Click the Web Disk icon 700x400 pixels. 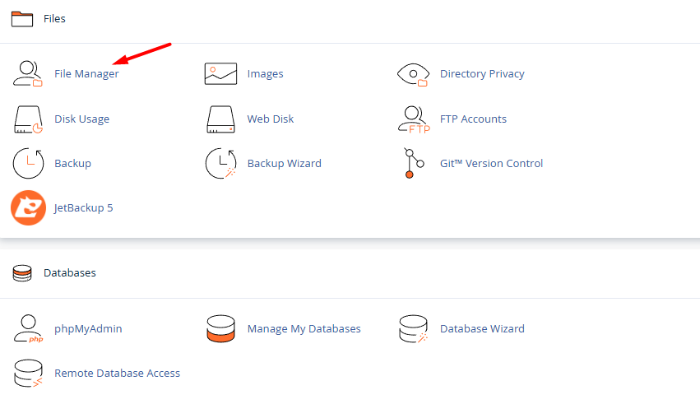220,119
